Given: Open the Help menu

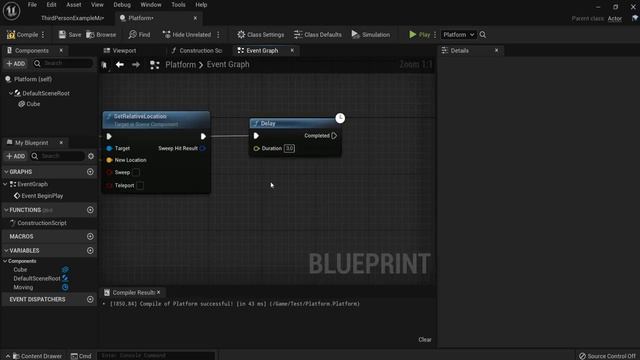Looking at the screenshot, I should pyautogui.click(x=201, y=5).
